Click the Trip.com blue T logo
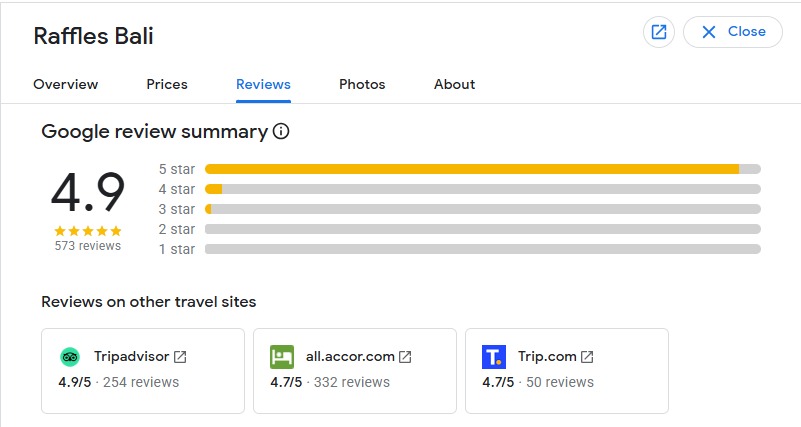Image resolution: width=801 pixels, height=427 pixels. [x=494, y=357]
